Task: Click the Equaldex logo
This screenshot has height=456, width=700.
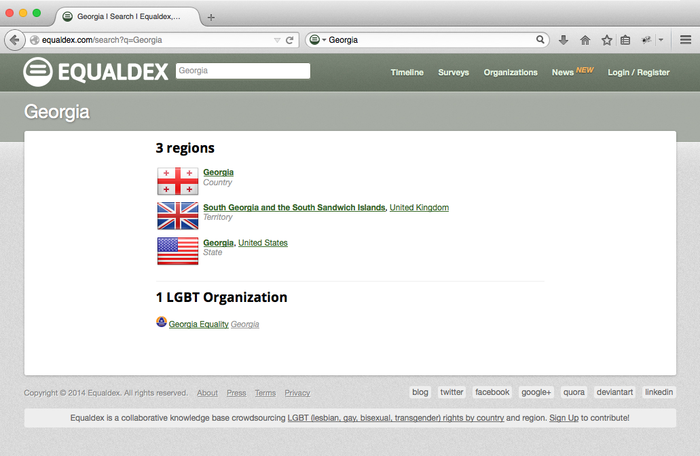Action: 96,72
